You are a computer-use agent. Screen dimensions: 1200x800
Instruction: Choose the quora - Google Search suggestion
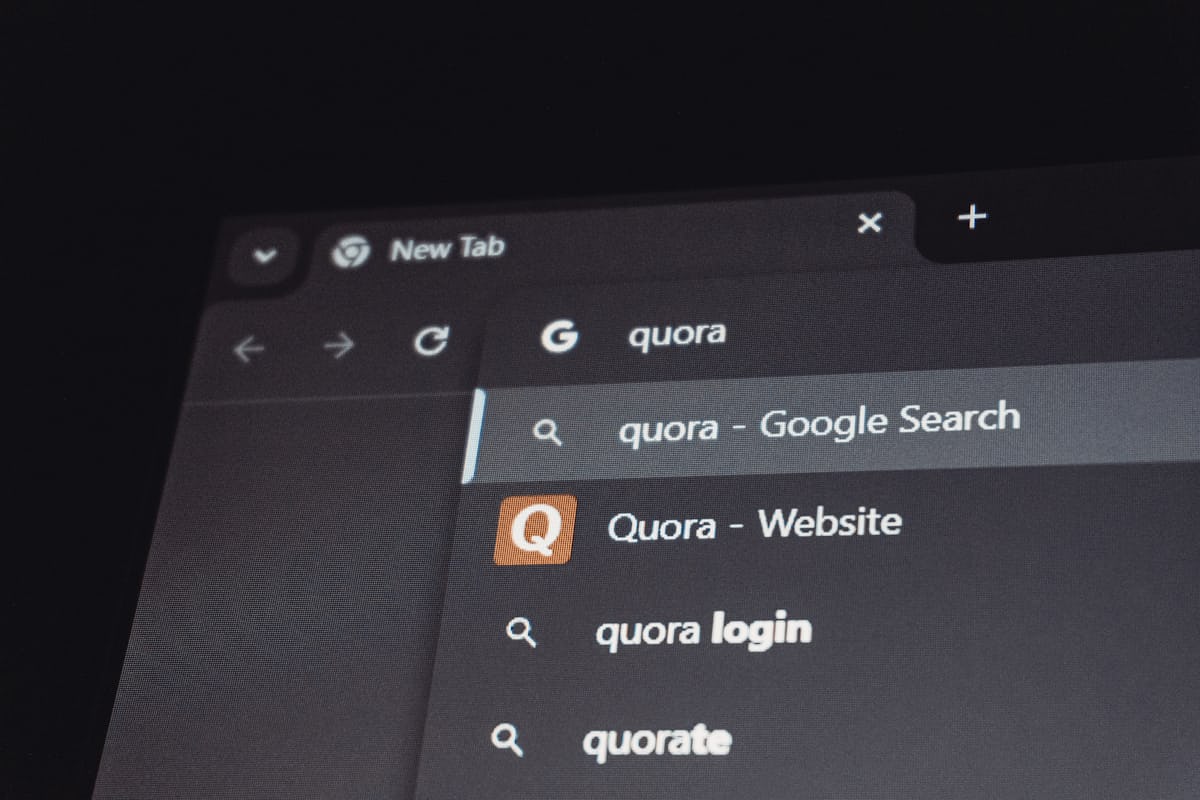[x=835, y=423]
